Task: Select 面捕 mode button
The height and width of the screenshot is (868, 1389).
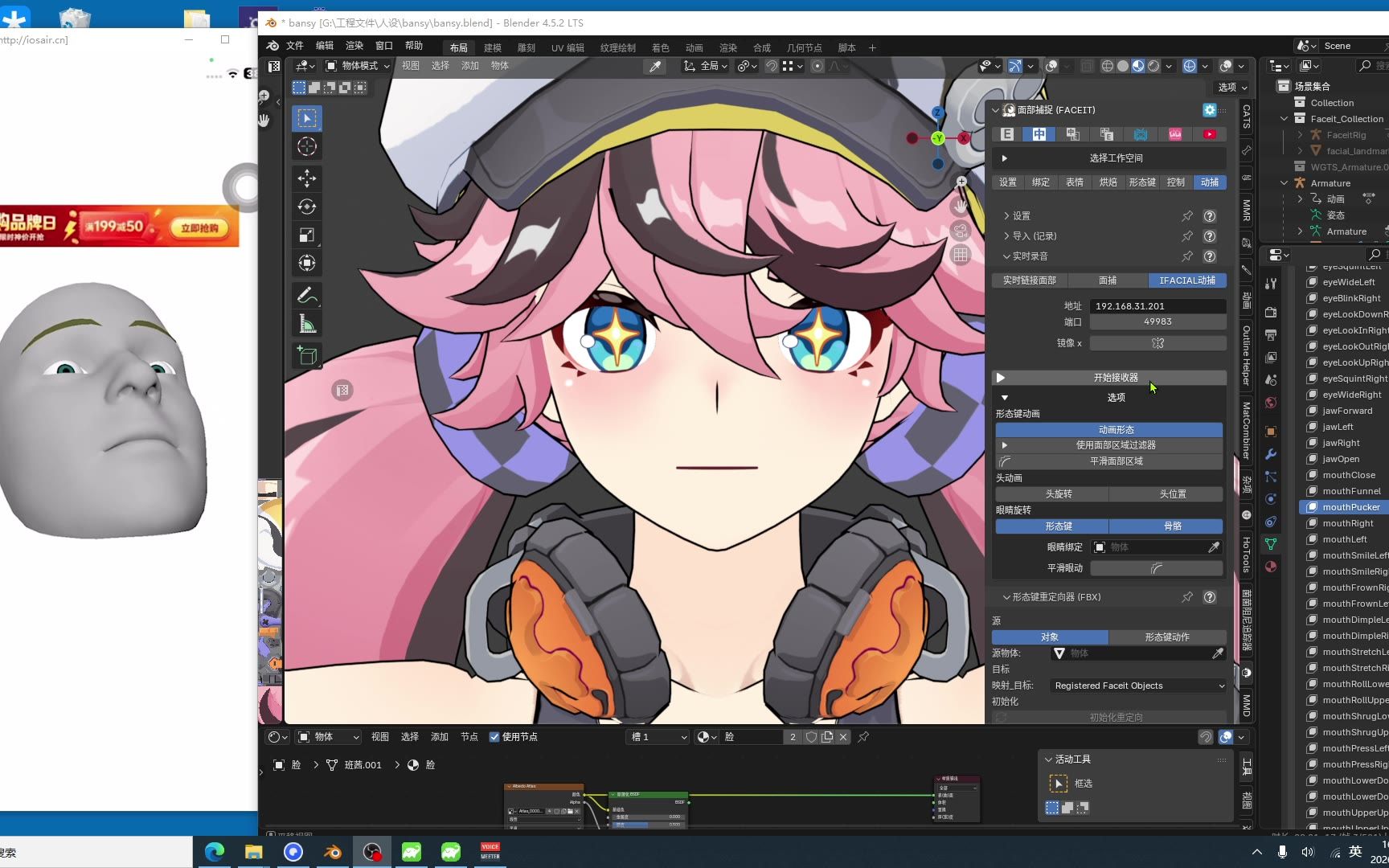Action: click(1108, 280)
